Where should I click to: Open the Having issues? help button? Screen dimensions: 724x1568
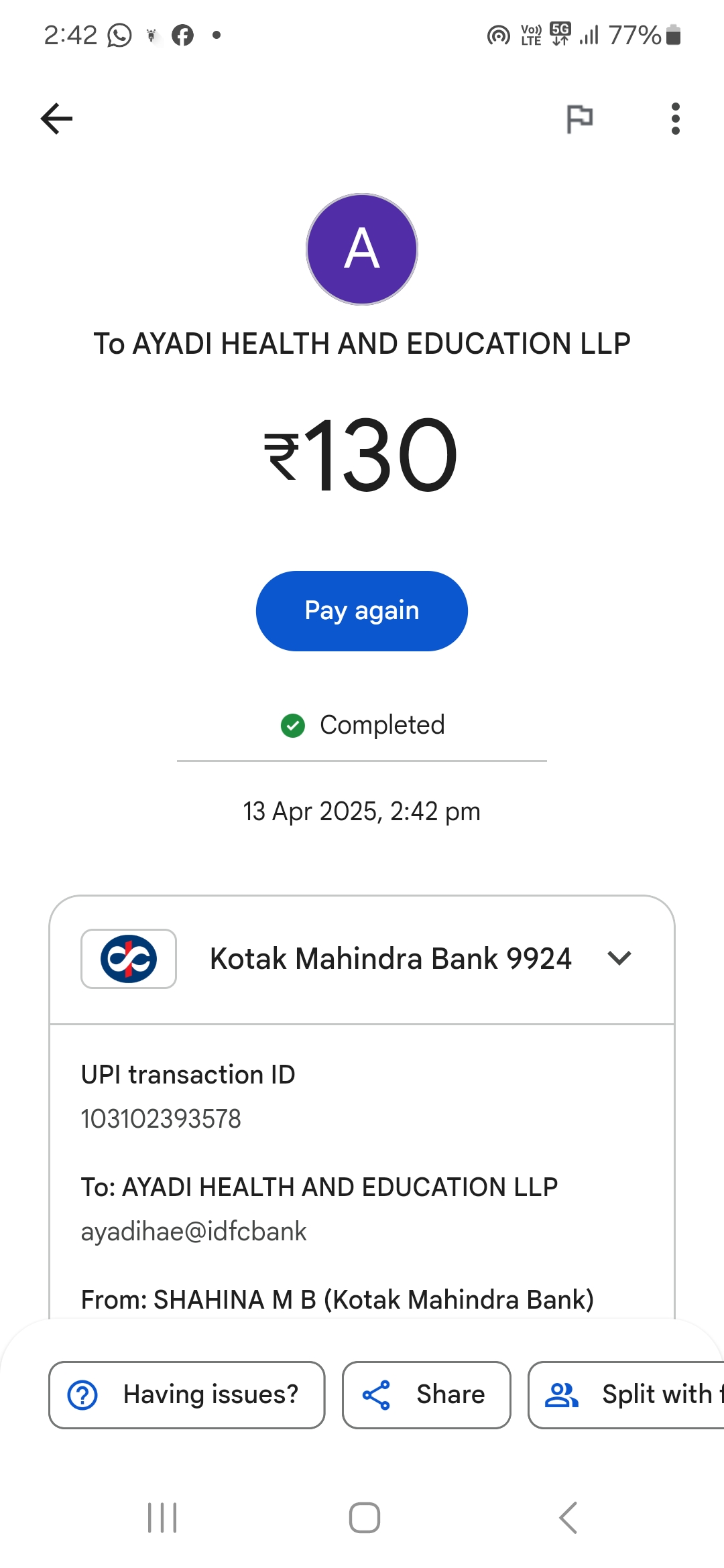[x=187, y=1395]
